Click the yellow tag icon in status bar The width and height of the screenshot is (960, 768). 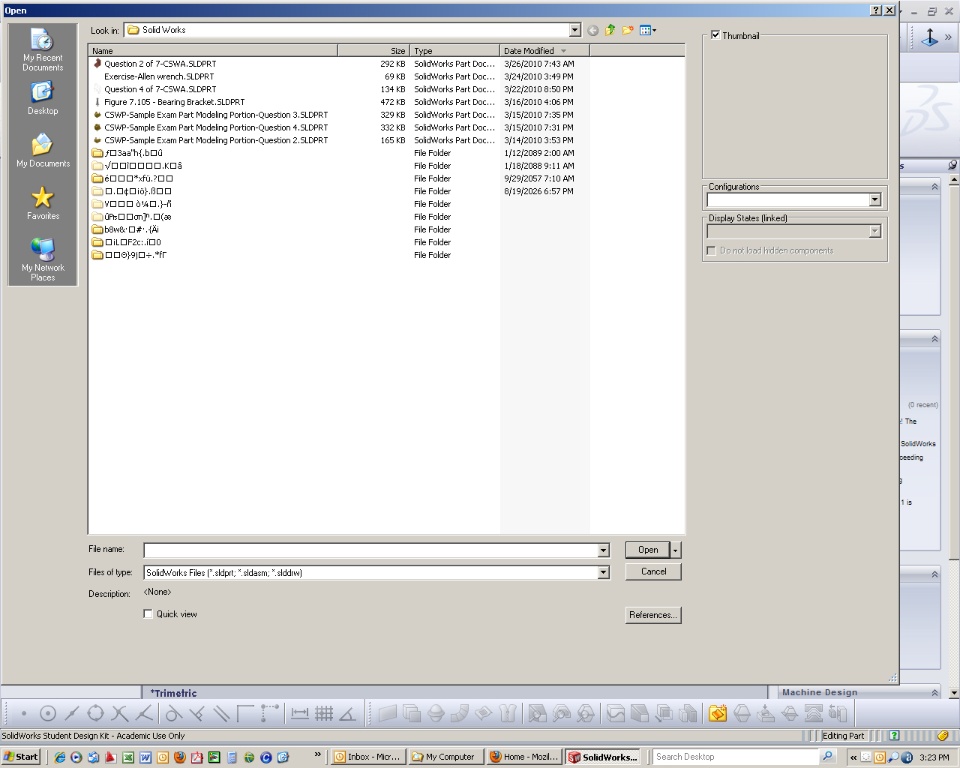pos(942,736)
